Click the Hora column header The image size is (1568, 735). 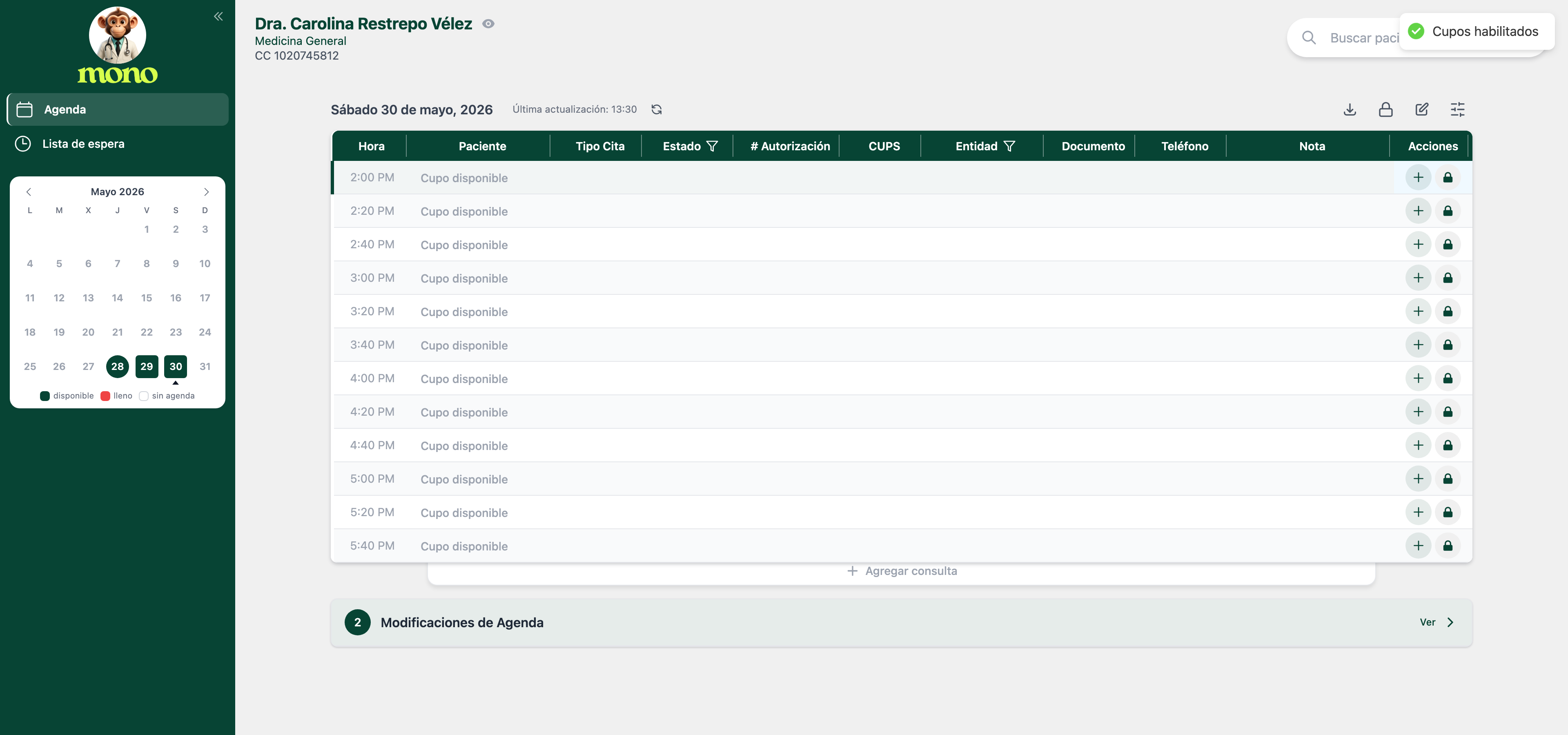pos(371,146)
